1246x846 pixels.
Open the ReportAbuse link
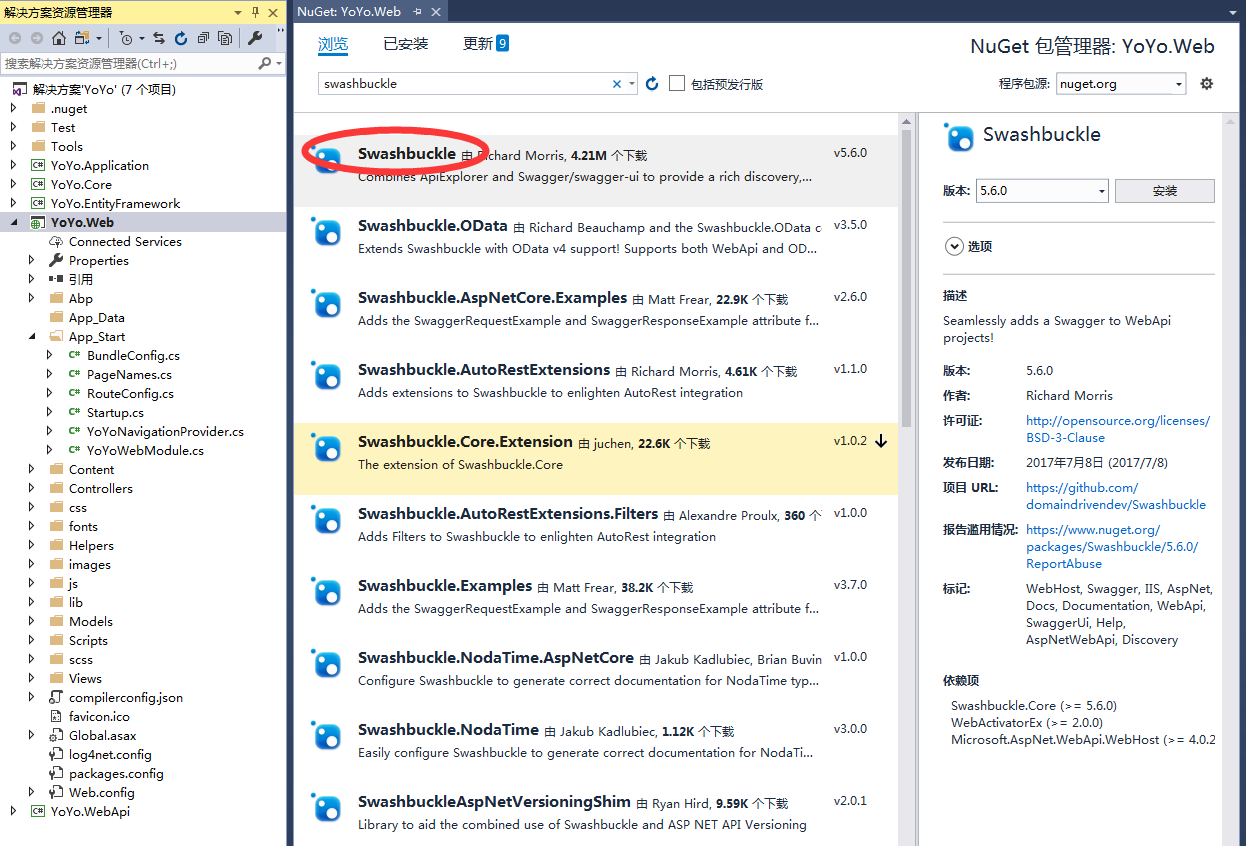click(1112, 547)
